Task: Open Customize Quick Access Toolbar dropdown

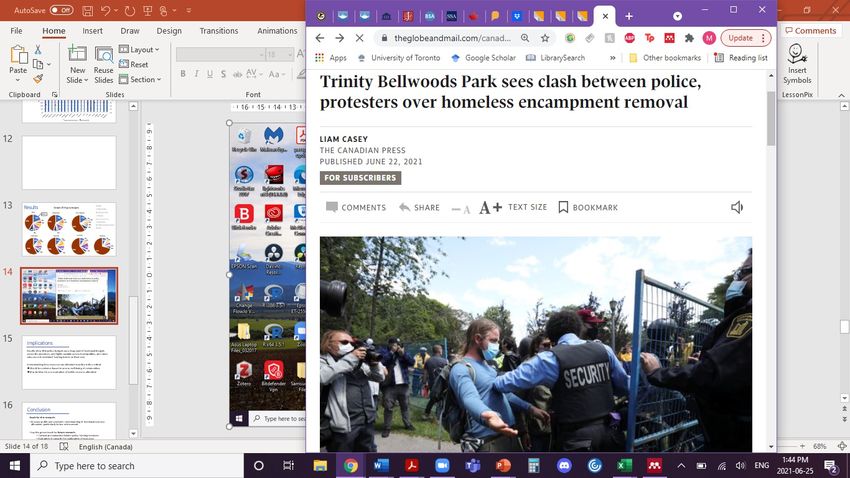Action: click(x=189, y=10)
